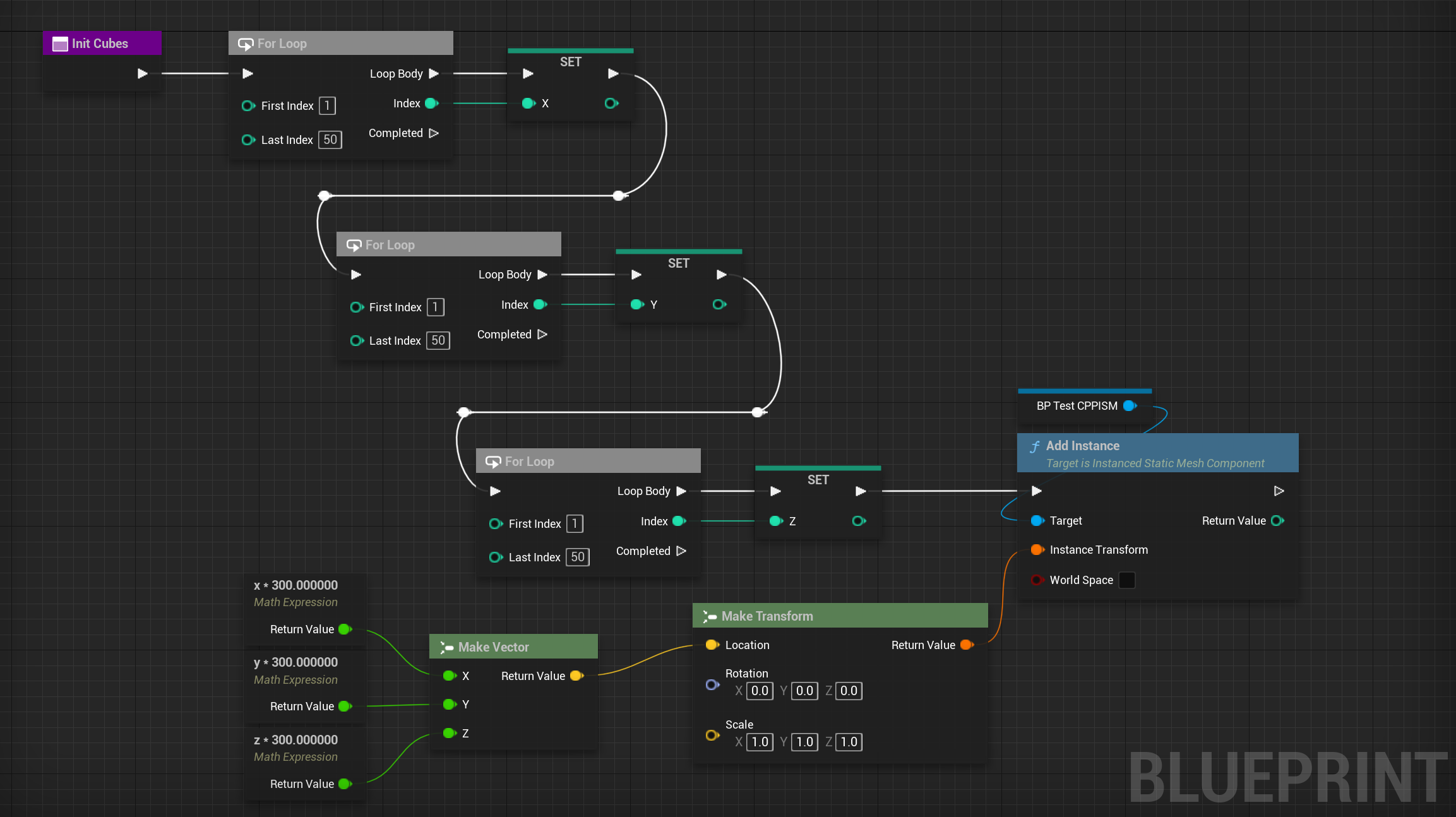Click the Make Vector struct icon

click(446, 647)
